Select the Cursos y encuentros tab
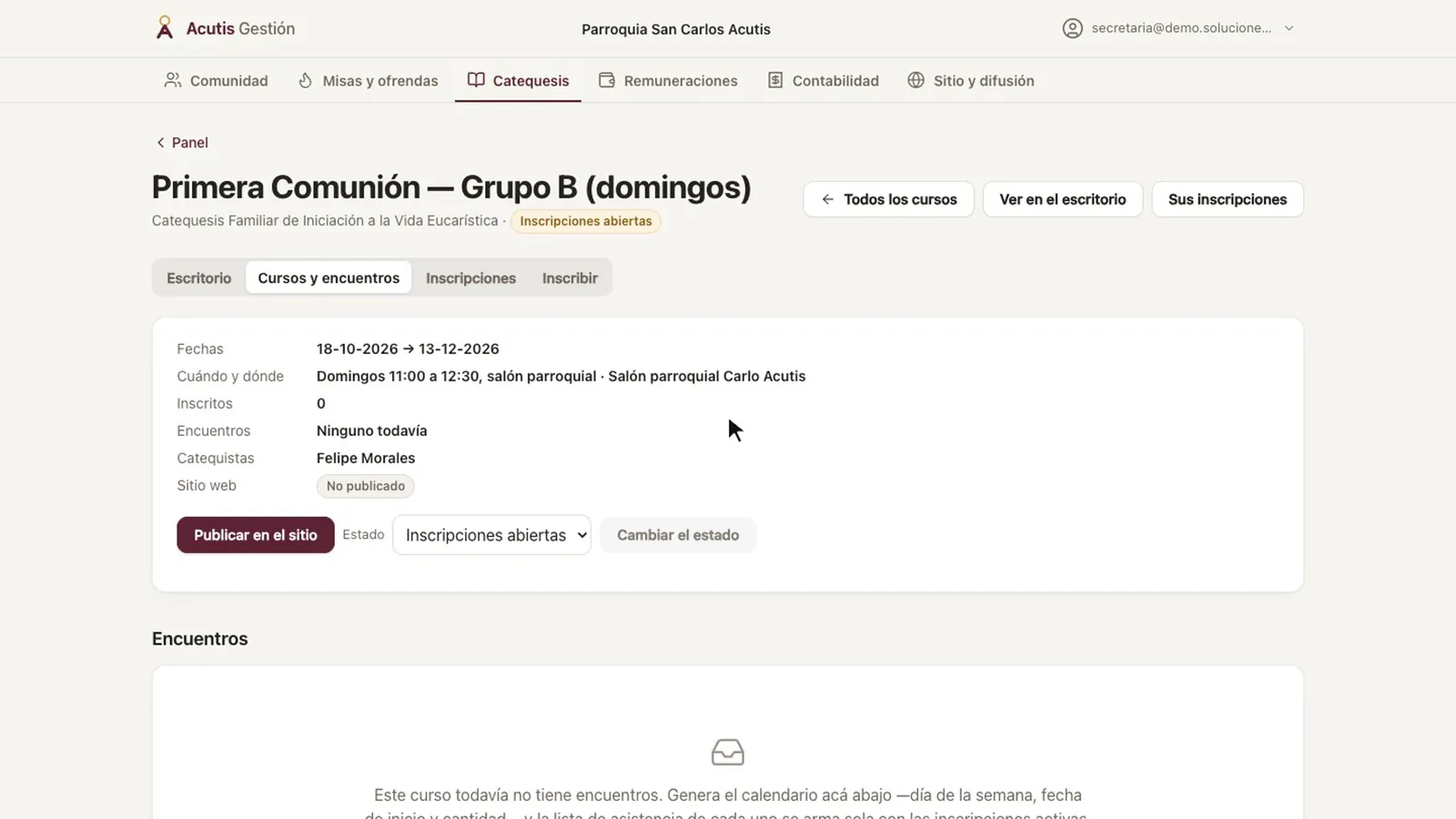The width and height of the screenshot is (1456, 819). pos(329,278)
